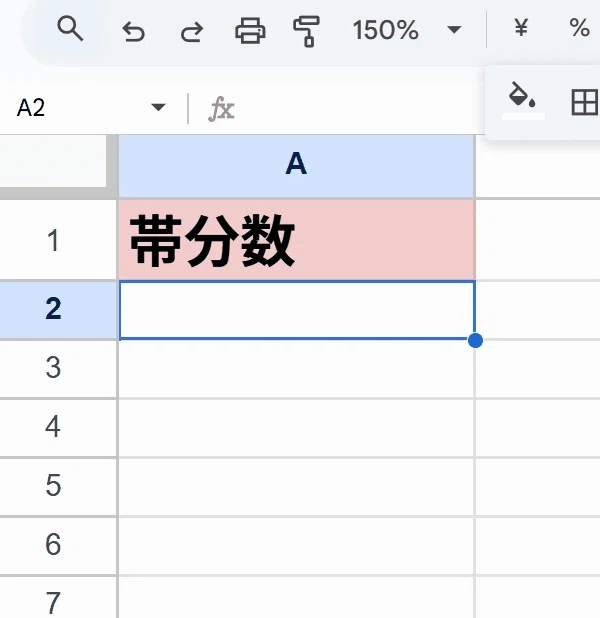Screen dimensions: 600x618
Task: Click the search magnifier icon
Action: [70, 29]
